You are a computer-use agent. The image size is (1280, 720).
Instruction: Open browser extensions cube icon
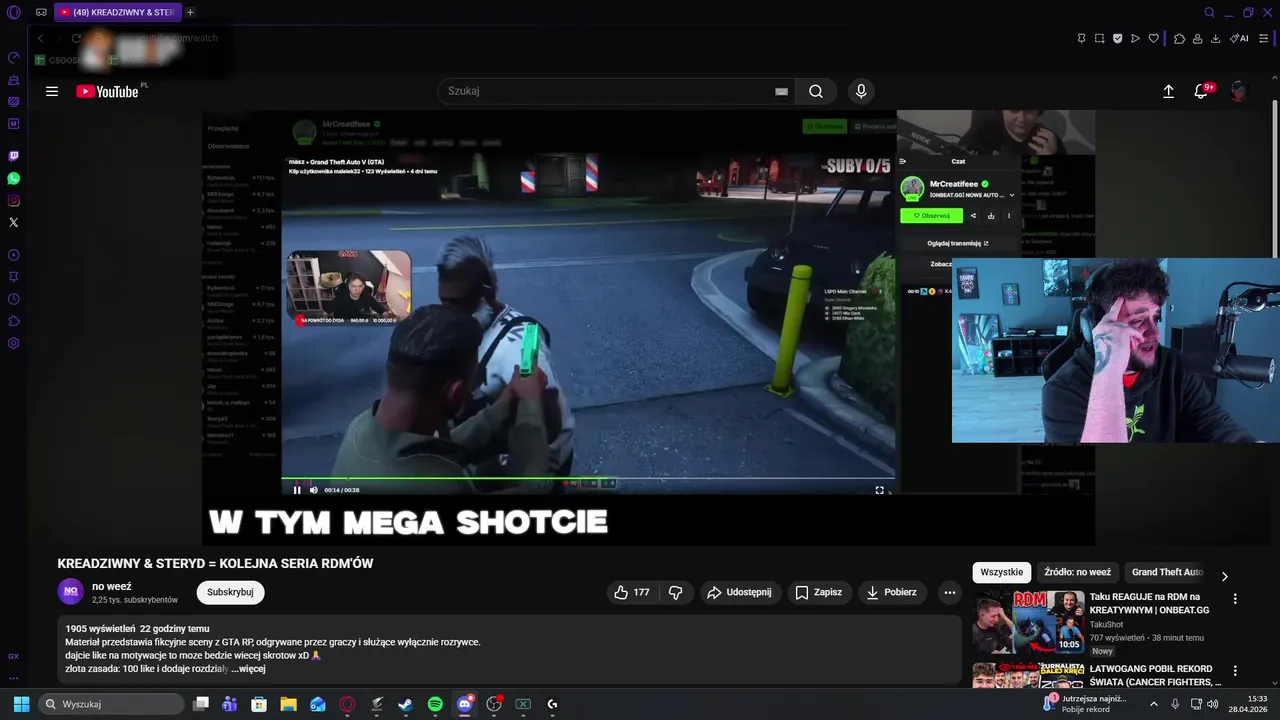[x=1179, y=39]
